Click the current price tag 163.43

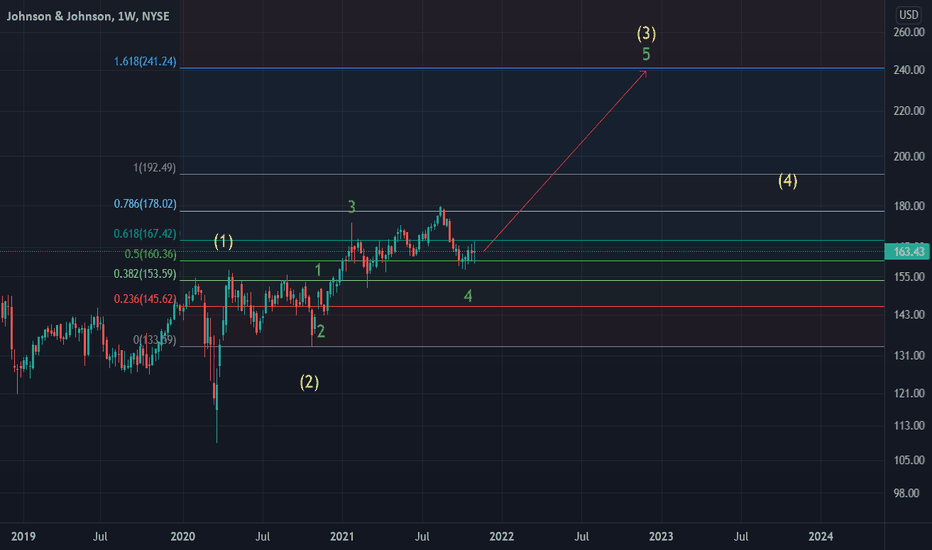[x=907, y=252]
